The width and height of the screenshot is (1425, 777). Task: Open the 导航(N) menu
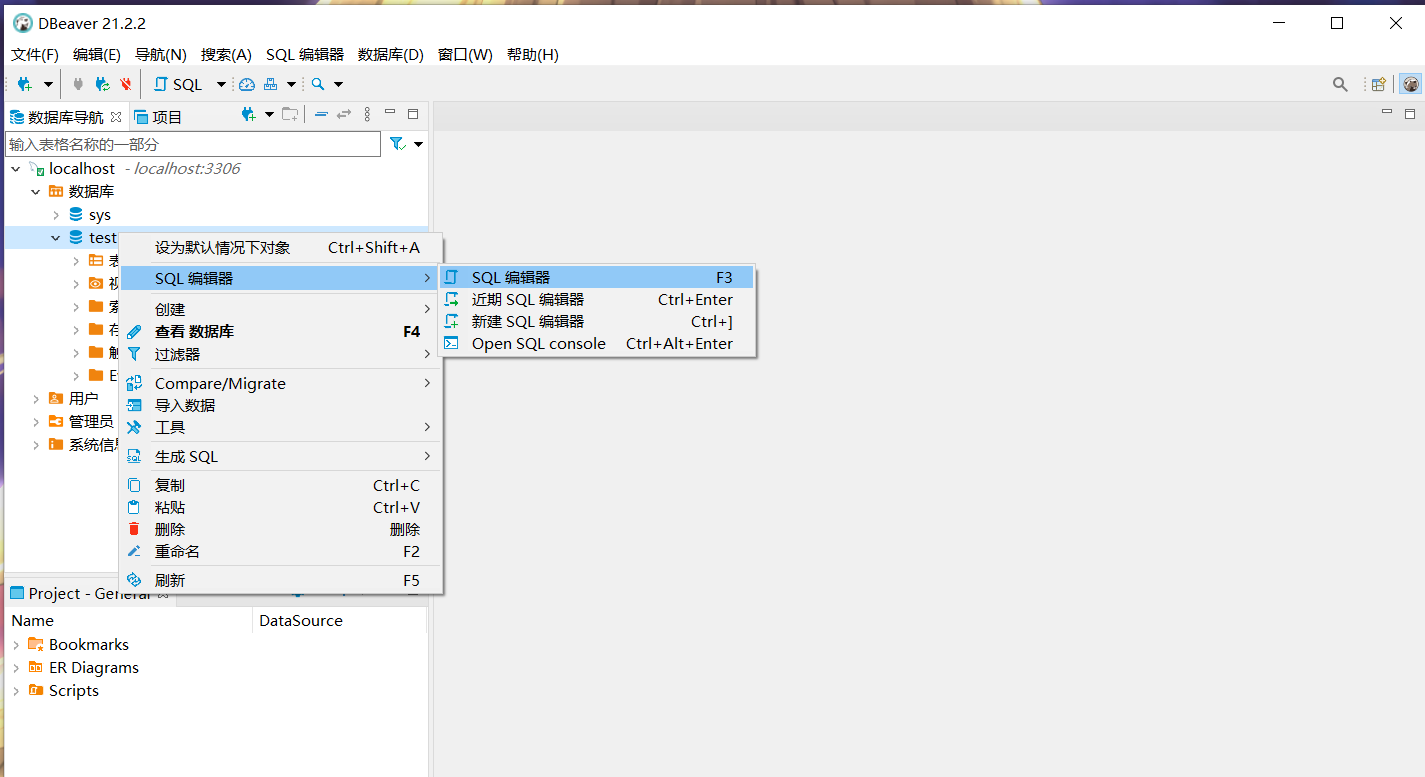pos(161,55)
